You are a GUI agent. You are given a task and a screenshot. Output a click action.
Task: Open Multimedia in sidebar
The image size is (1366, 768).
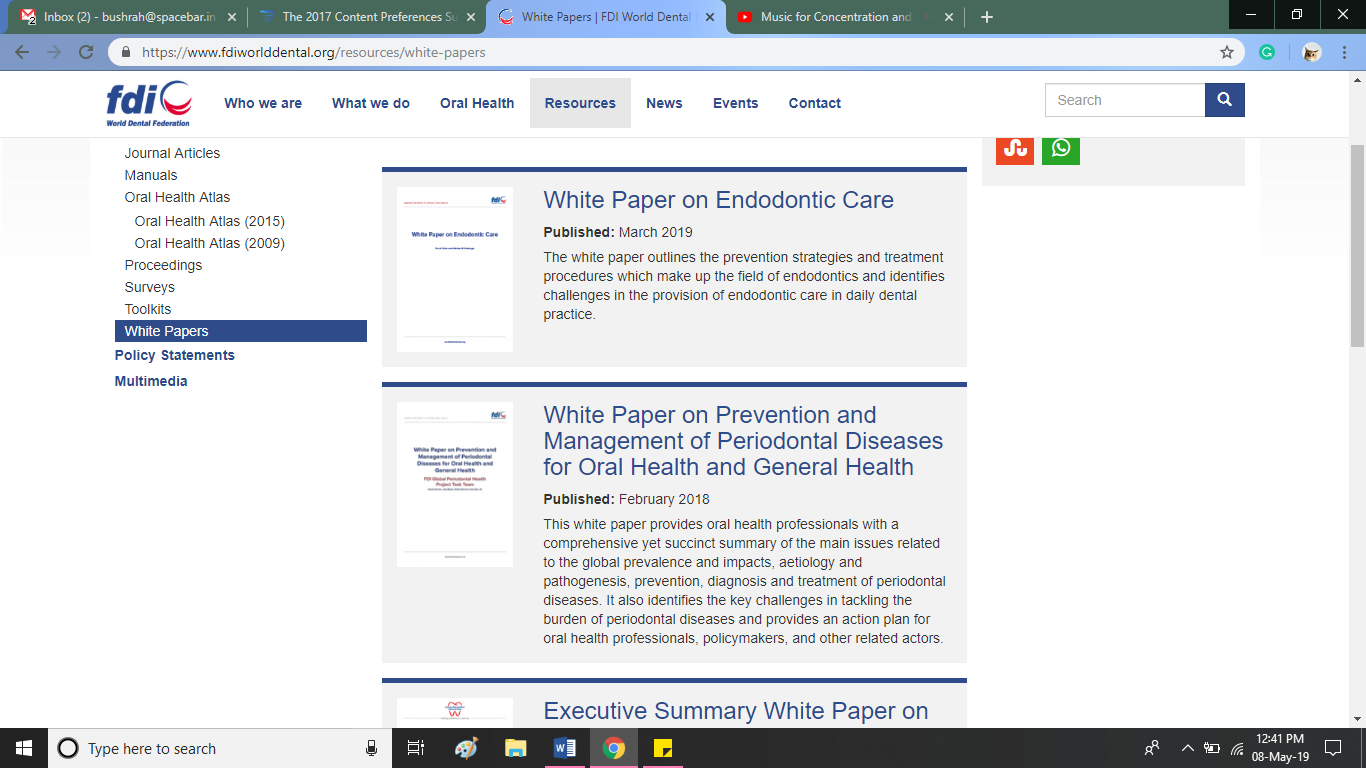tap(151, 381)
